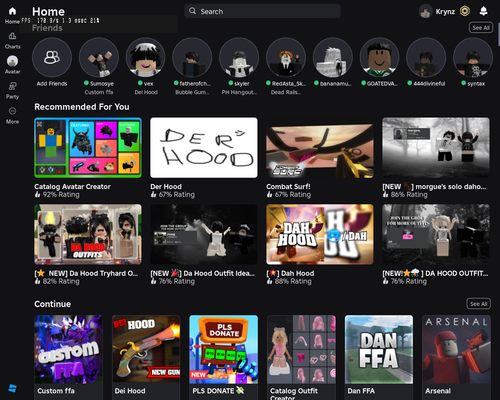
Task: Open friend syntax avatar
Action: click(x=473, y=57)
